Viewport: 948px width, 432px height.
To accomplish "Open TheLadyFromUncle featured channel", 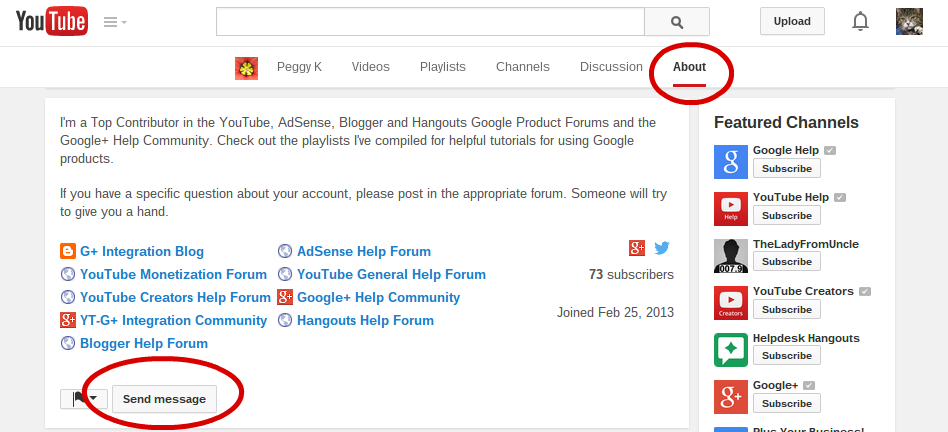I will click(x=806, y=244).
